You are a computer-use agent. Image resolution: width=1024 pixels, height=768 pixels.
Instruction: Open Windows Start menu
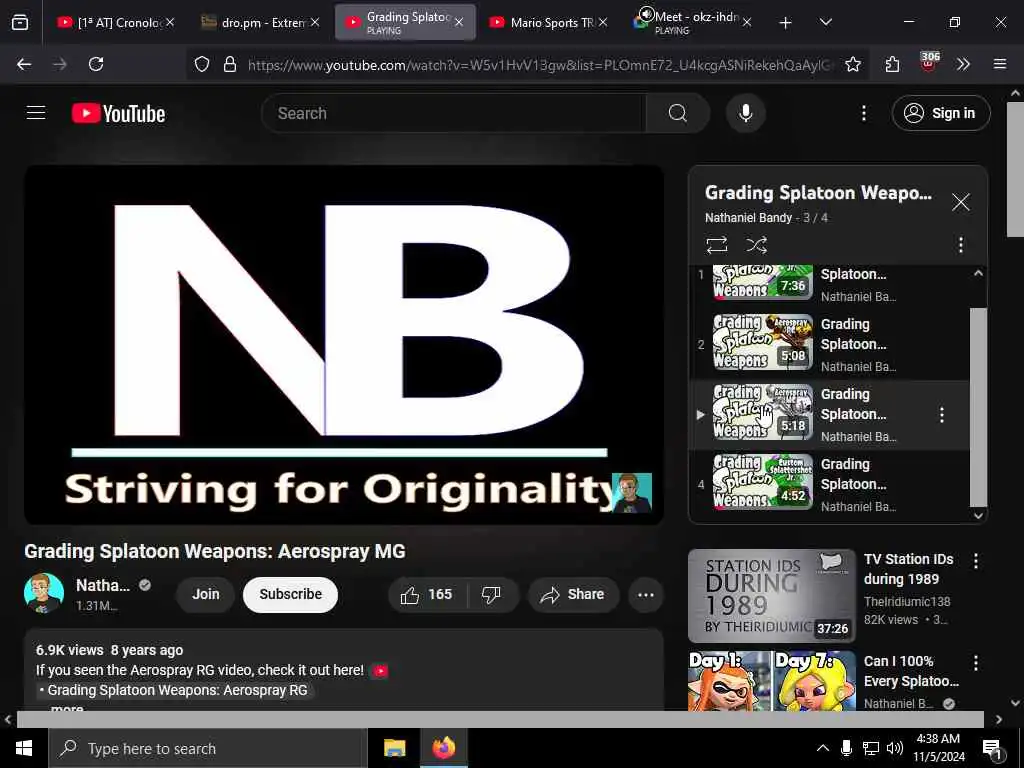tap(24, 748)
